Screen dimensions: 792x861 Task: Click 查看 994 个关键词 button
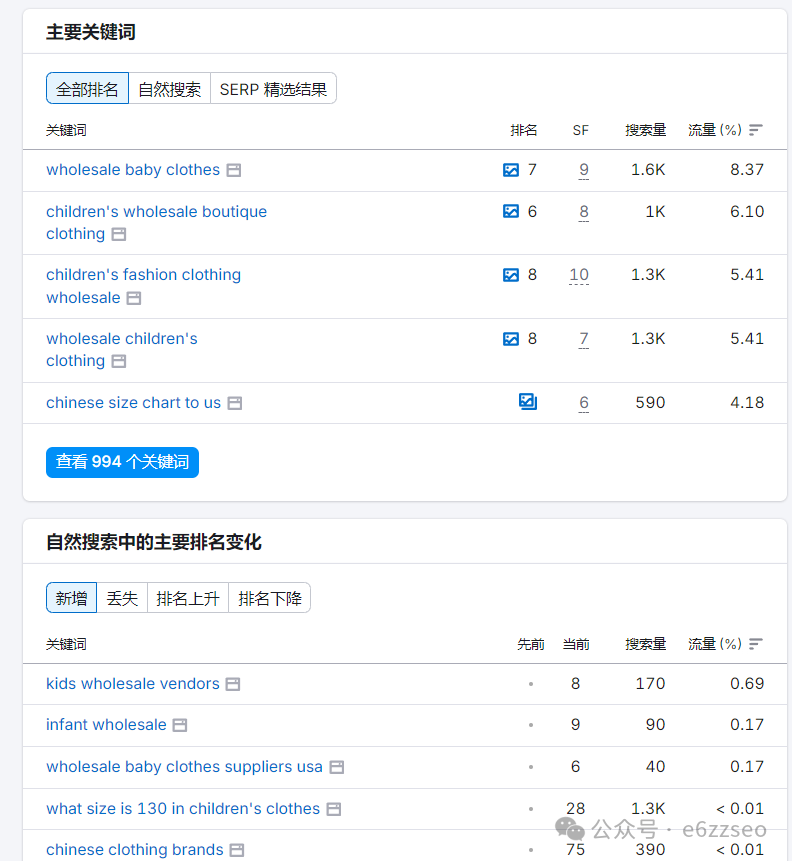coord(122,462)
